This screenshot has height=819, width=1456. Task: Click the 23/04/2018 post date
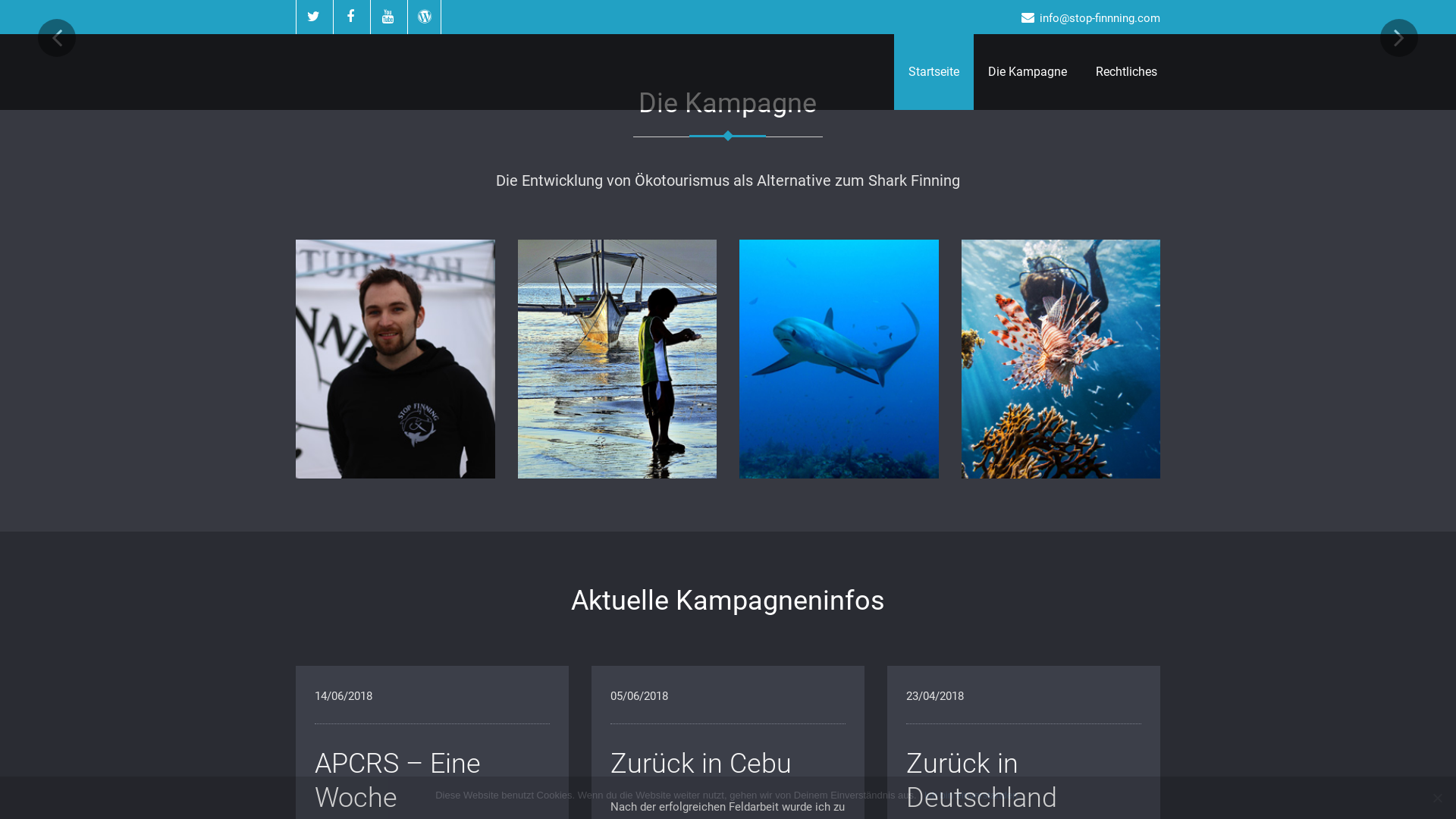(x=935, y=696)
